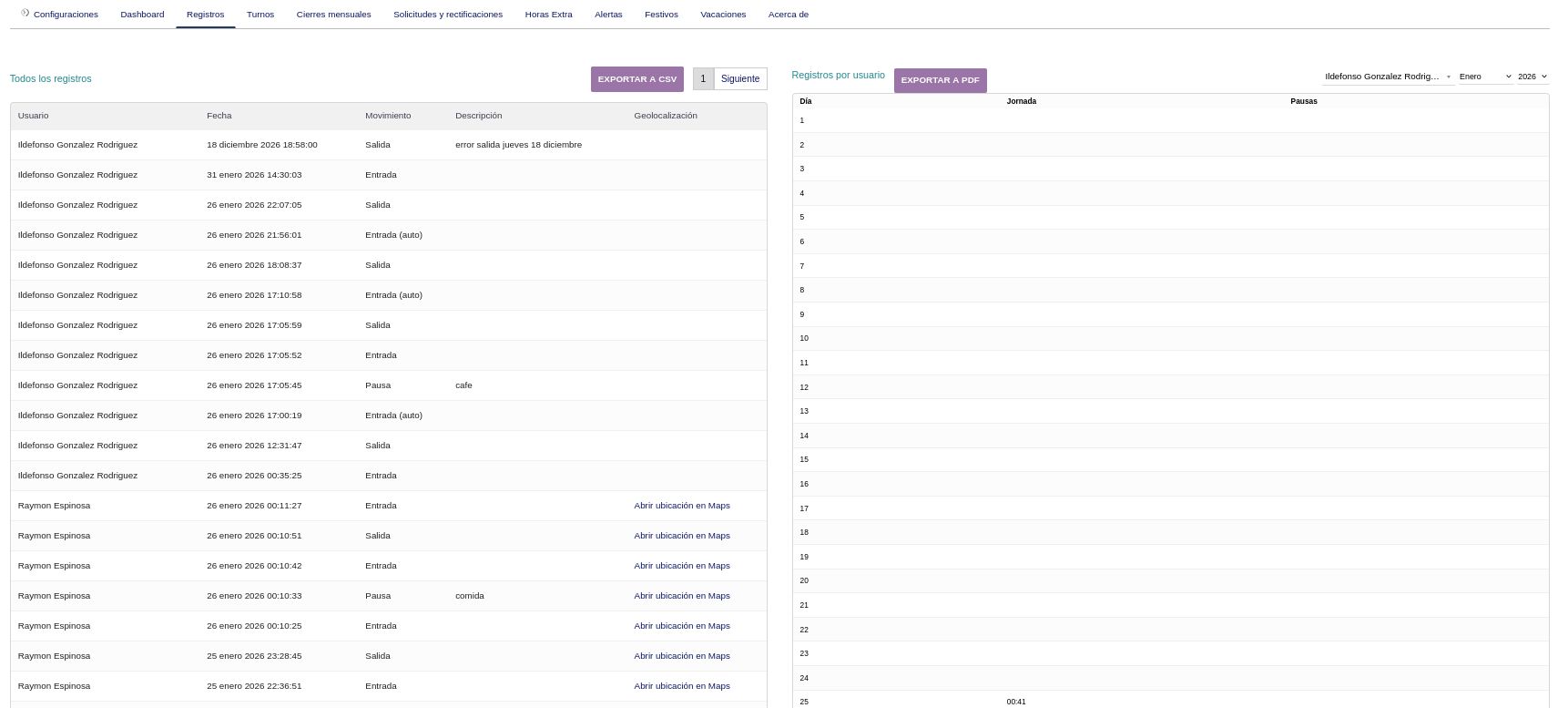1568x708 pixels.
Task: Open the Solicitudes y rectificaciones tab
Action: click(448, 15)
